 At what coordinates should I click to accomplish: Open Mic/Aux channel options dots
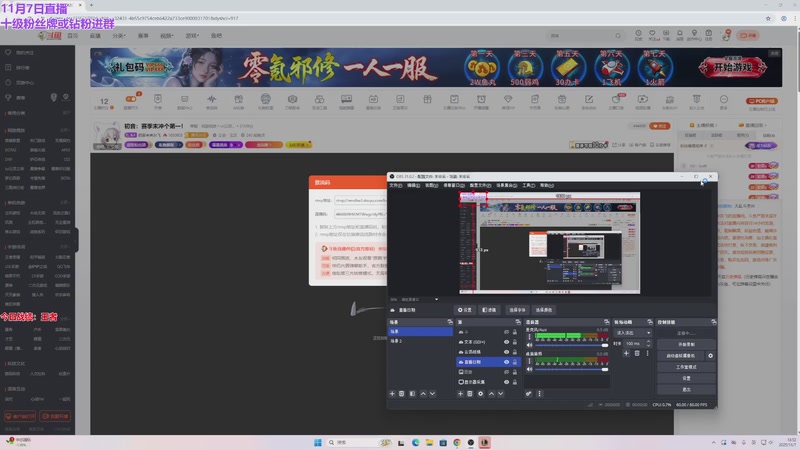pyautogui.click(x=529, y=337)
